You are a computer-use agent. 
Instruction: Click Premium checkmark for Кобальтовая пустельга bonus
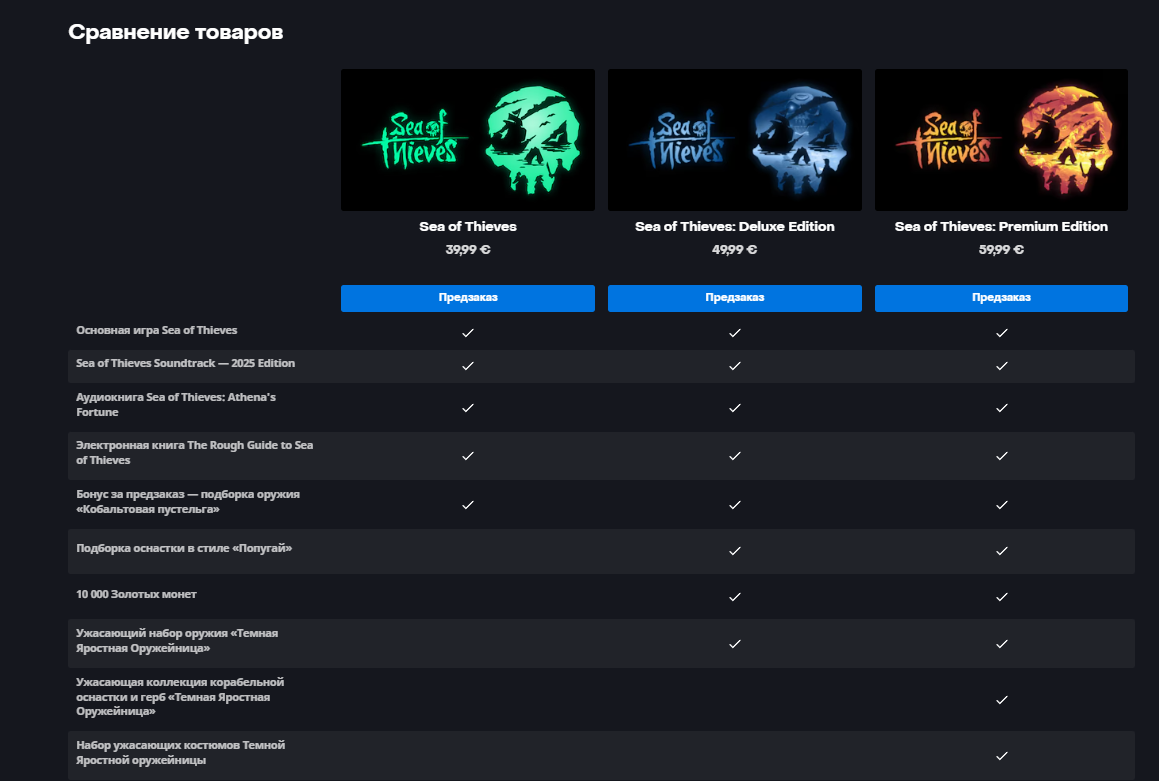coord(1002,505)
